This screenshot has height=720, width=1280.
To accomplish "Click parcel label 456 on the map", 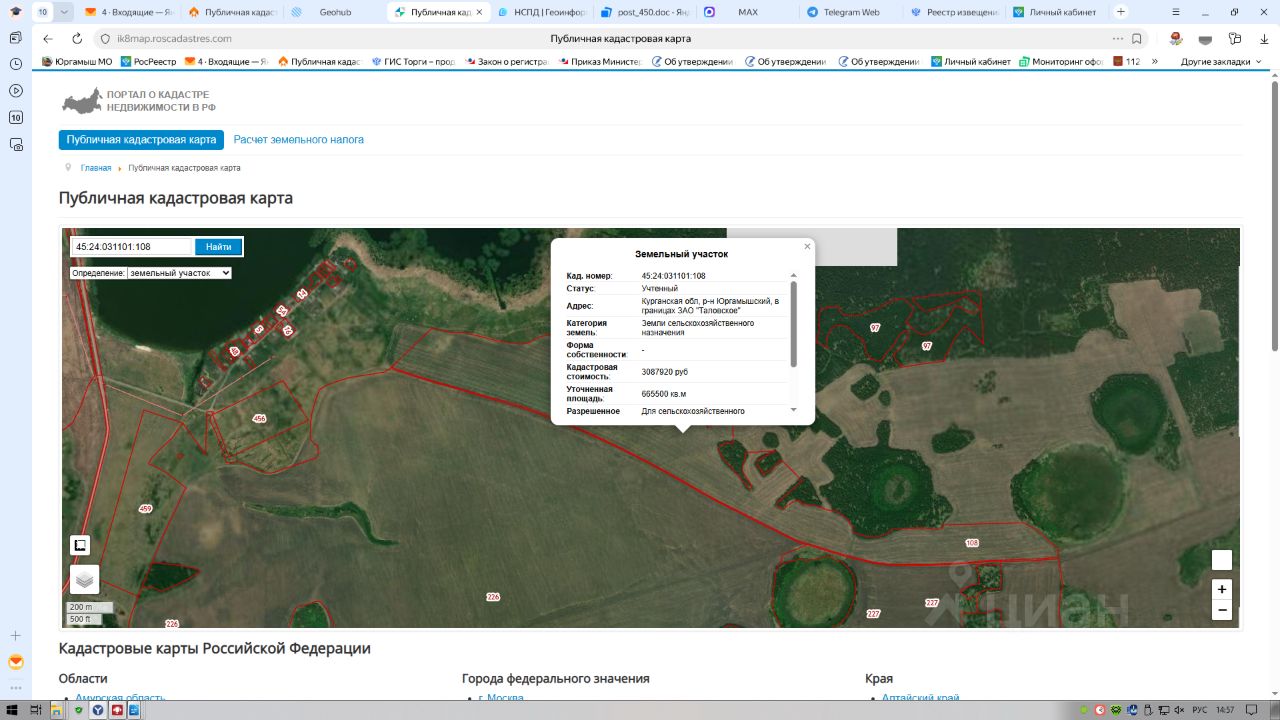I will pos(260,418).
